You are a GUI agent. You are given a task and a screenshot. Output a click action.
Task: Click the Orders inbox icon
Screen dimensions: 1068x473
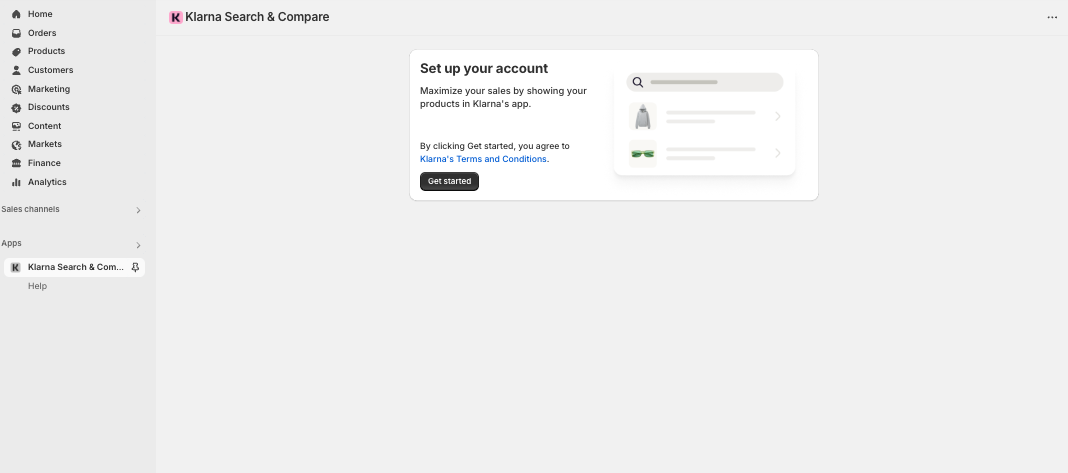(16, 33)
